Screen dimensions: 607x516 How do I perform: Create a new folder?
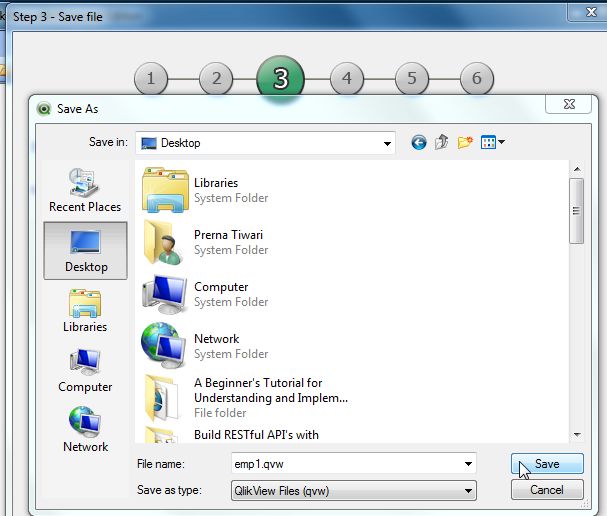pos(465,142)
